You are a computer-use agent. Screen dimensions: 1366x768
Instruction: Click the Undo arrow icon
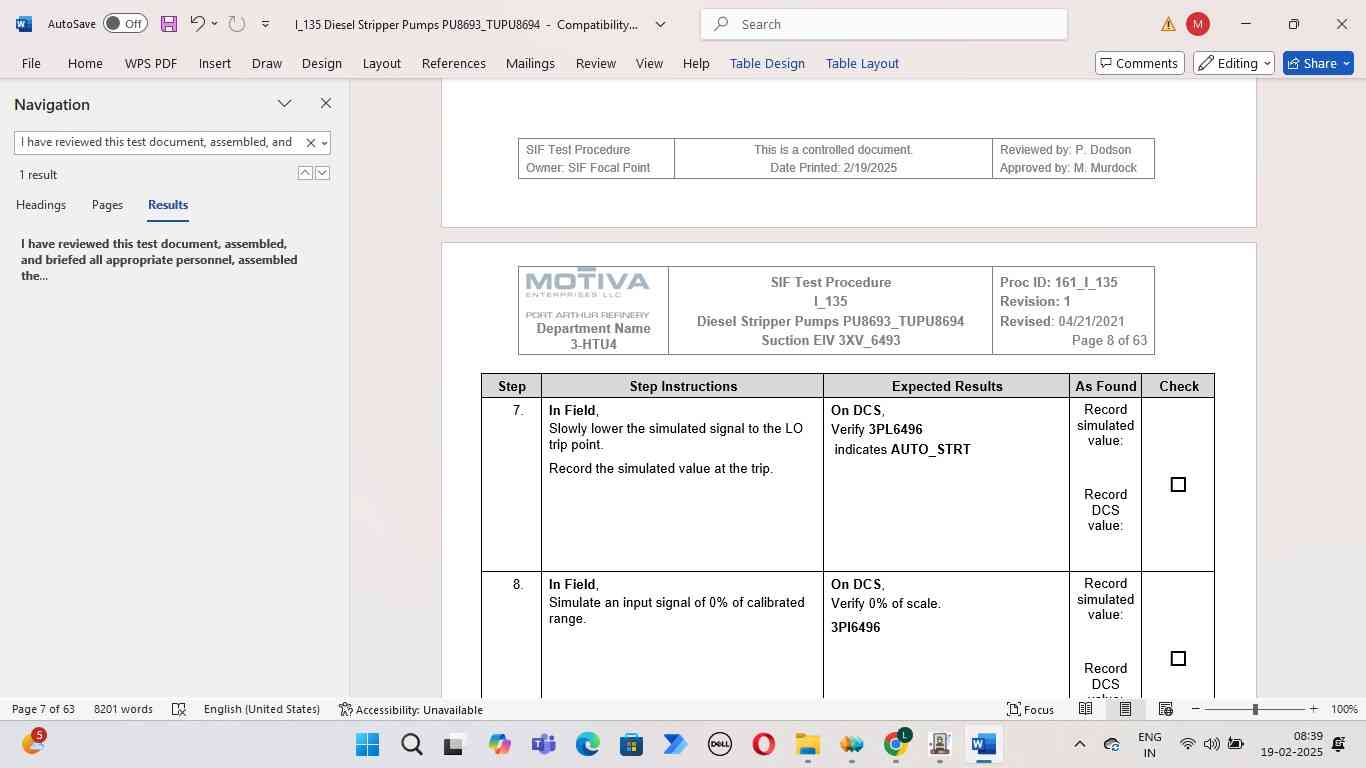[197, 24]
